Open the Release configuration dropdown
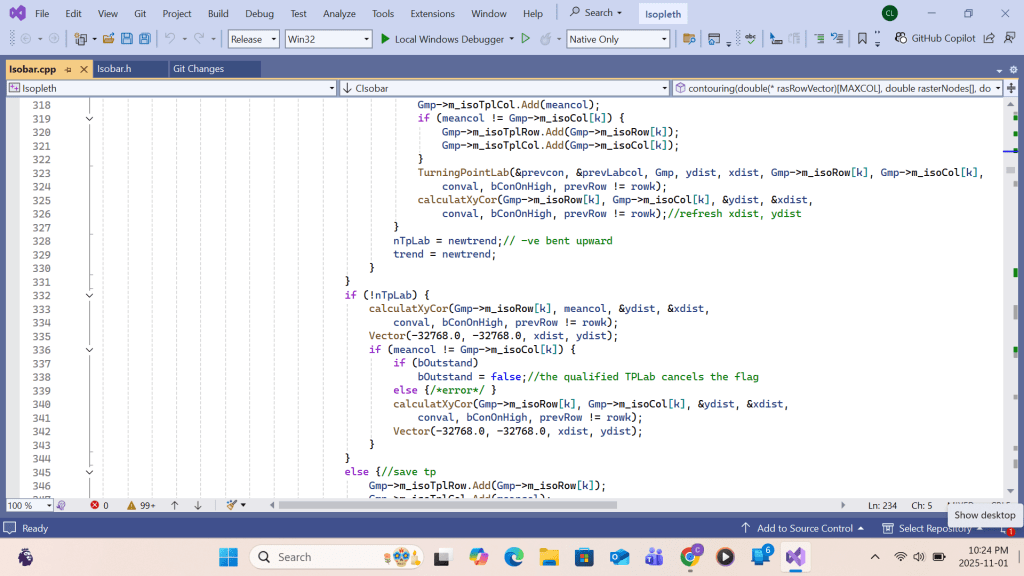Screen dimensions: 1024x576 [x=253, y=39]
